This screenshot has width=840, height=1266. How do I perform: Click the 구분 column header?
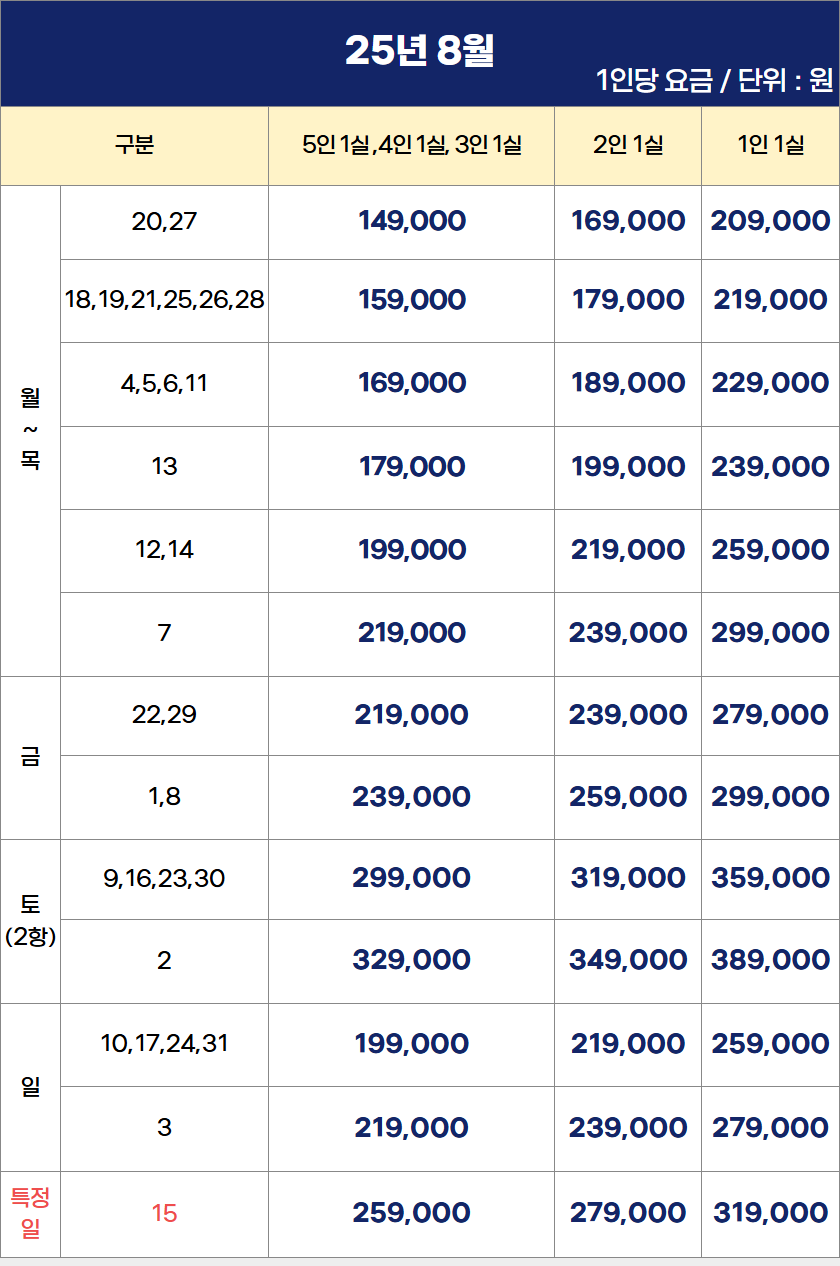coord(134,145)
